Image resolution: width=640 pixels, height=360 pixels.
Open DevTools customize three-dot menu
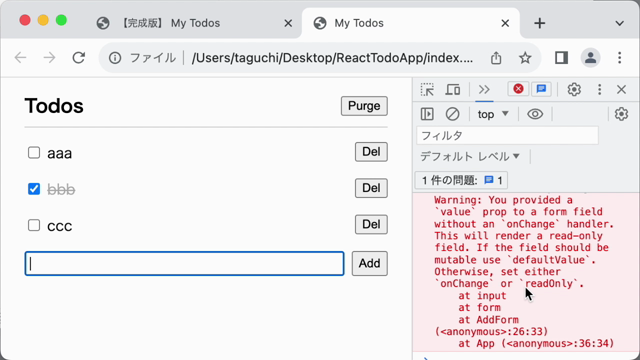tap(599, 89)
